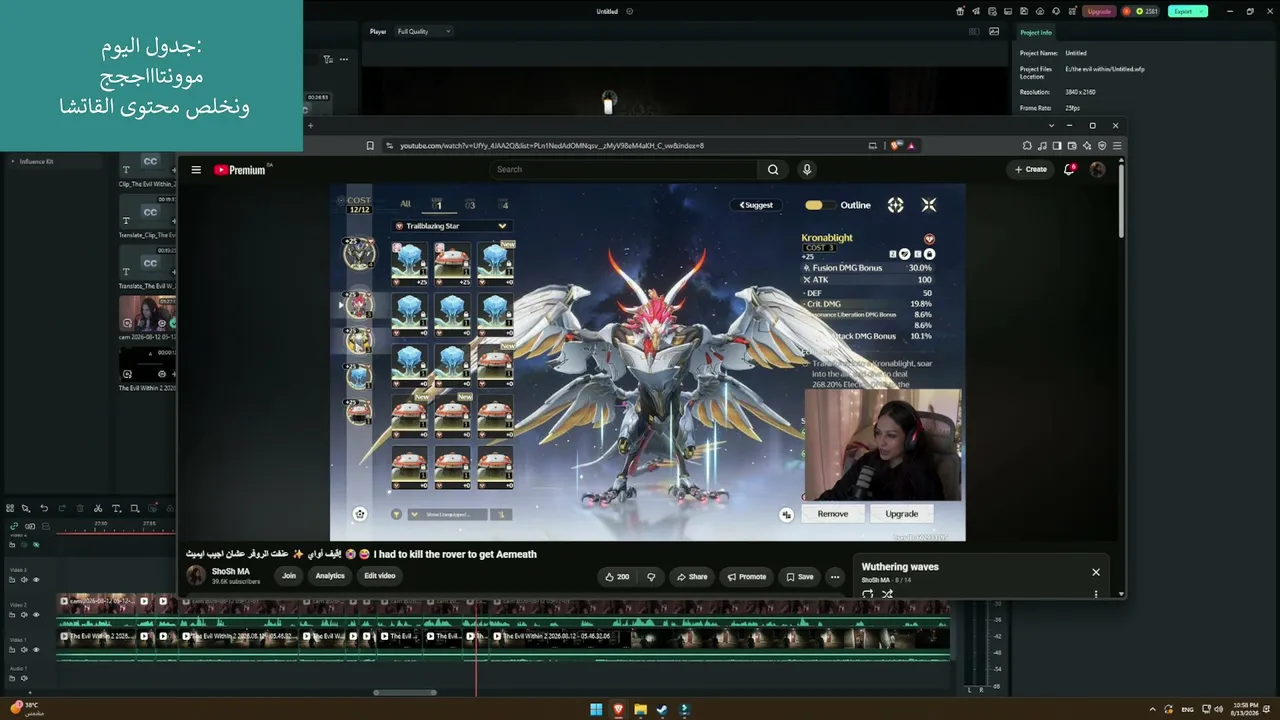Open the support headset icon in Filmora title bar
Screen dimensions: 1280x720
tap(1055, 11)
